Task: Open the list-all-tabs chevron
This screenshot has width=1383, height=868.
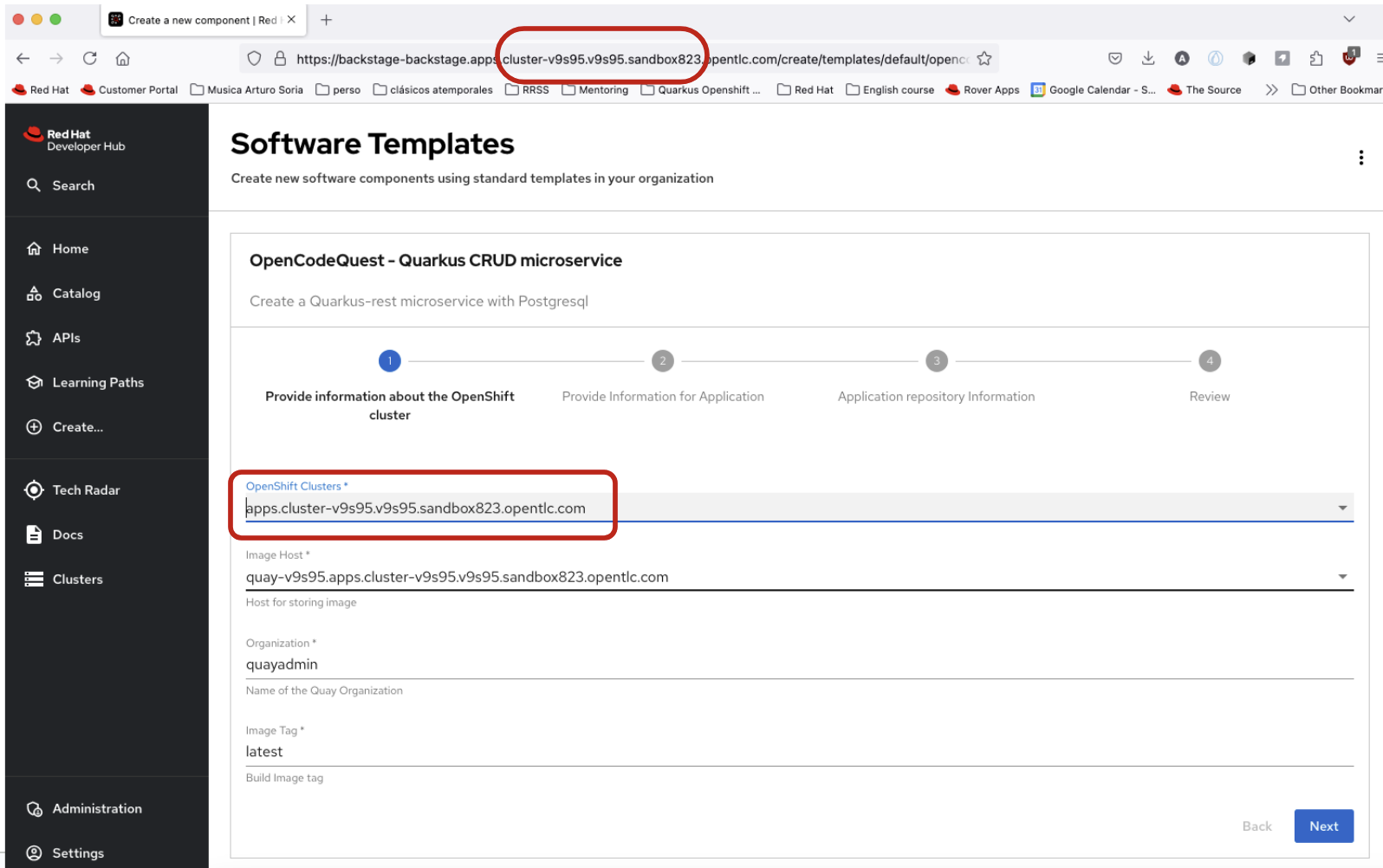Action: point(1349,19)
